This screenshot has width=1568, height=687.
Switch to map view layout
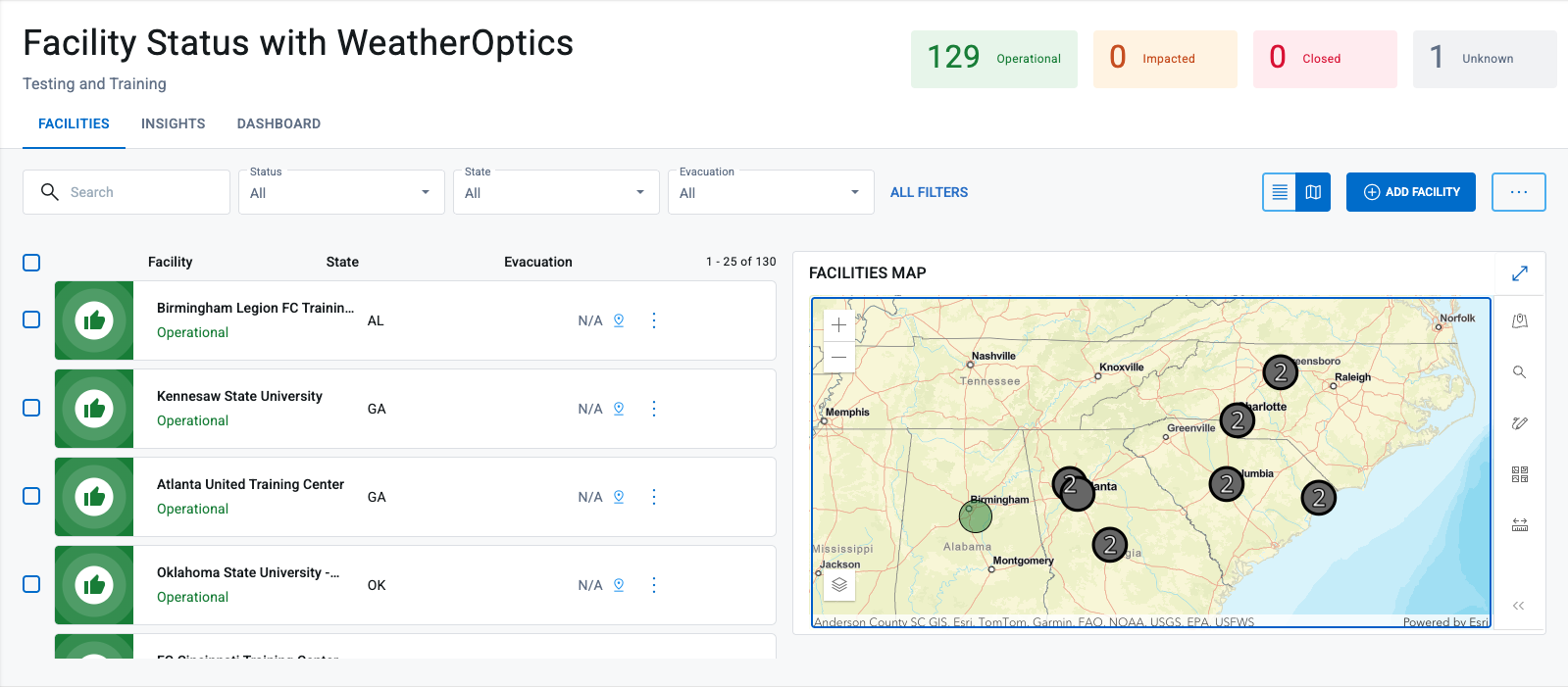(1313, 192)
